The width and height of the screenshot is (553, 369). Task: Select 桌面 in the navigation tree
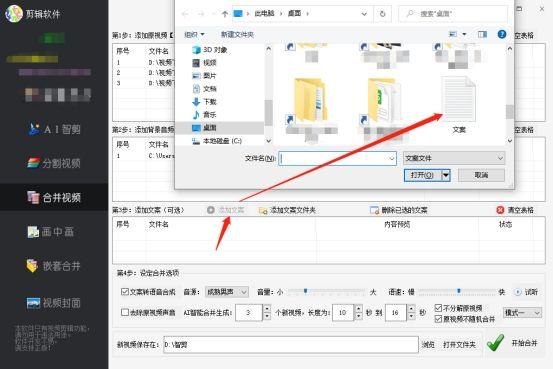click(x=205, y=128)
